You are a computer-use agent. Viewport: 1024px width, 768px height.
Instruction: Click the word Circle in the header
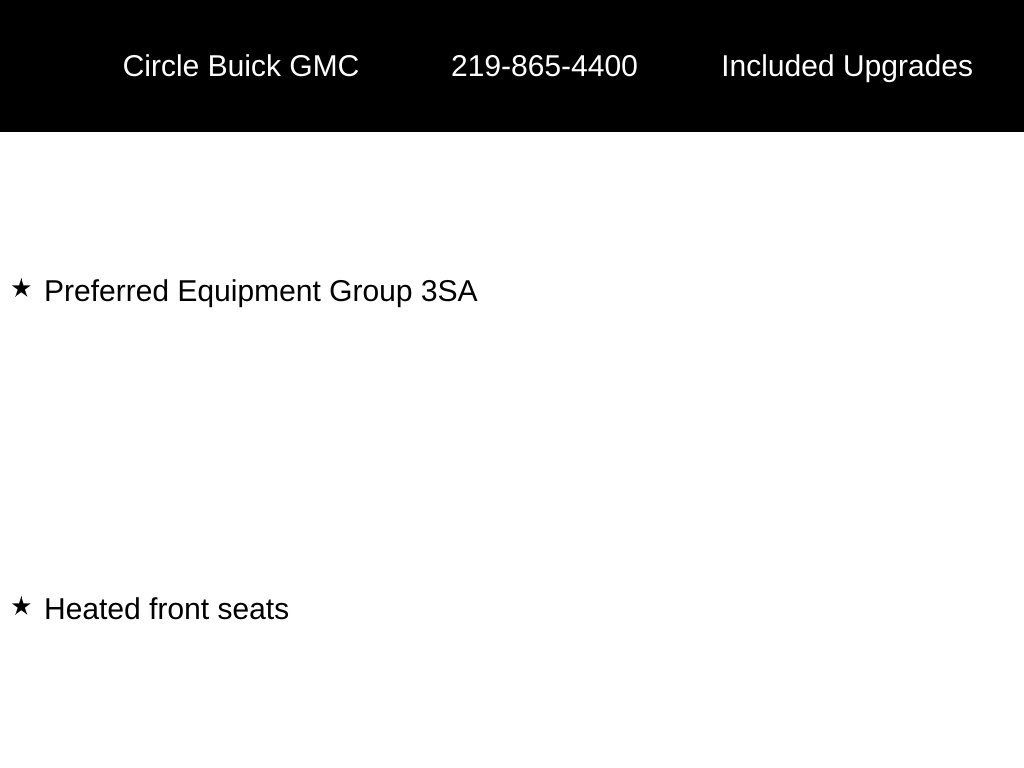coord(161,66)
